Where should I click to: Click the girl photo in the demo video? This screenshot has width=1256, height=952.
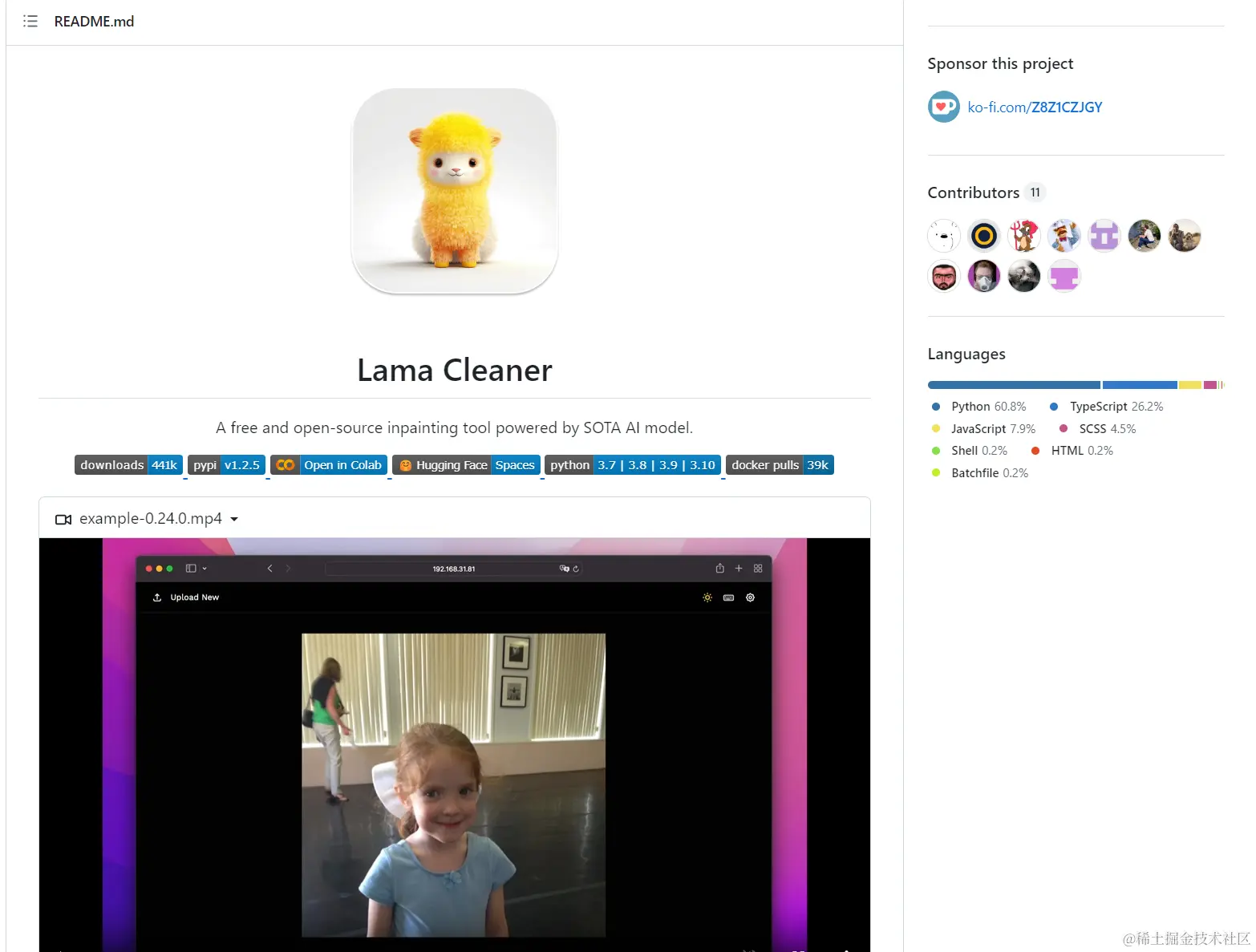[x=453, y=785]
